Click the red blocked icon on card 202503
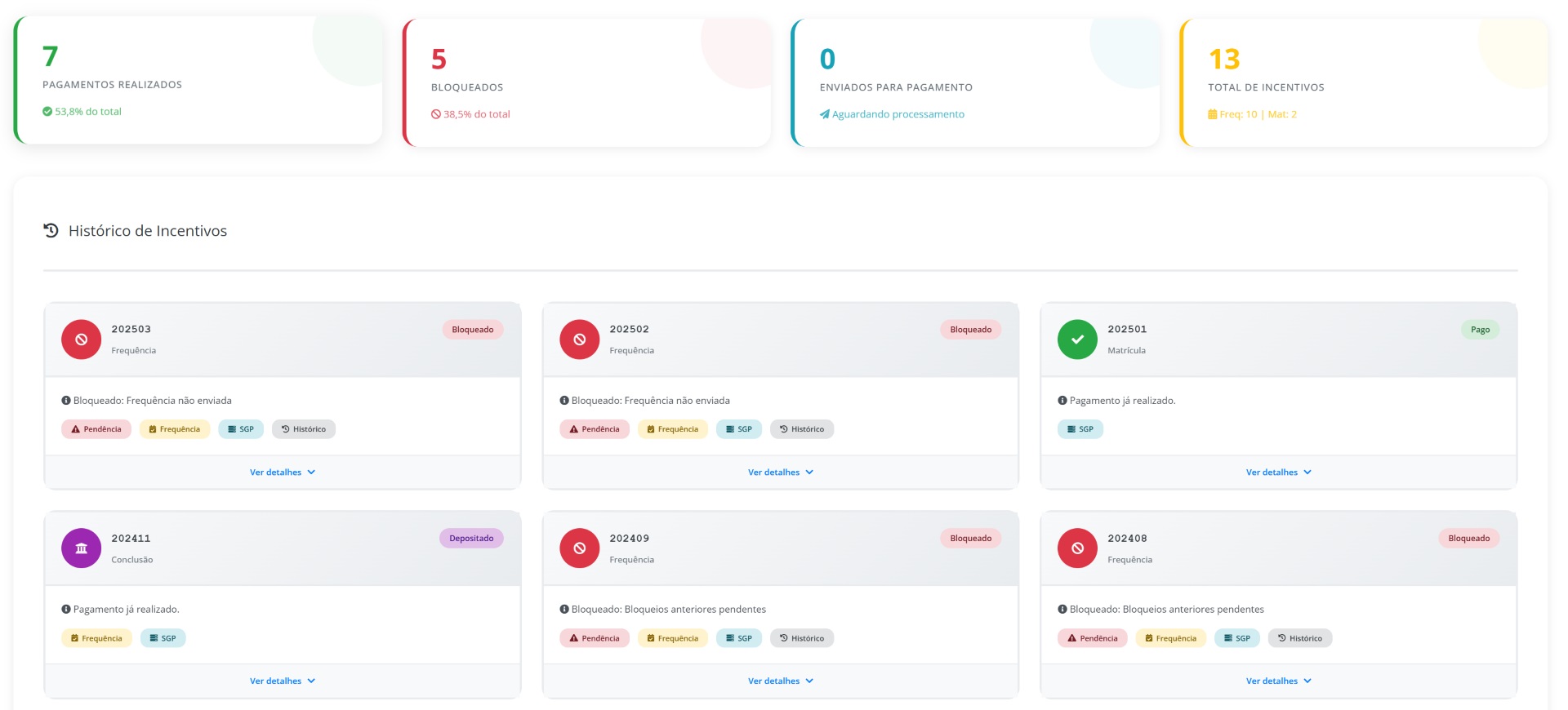Viewport: 1568px width, 710px height. point(81,339)
